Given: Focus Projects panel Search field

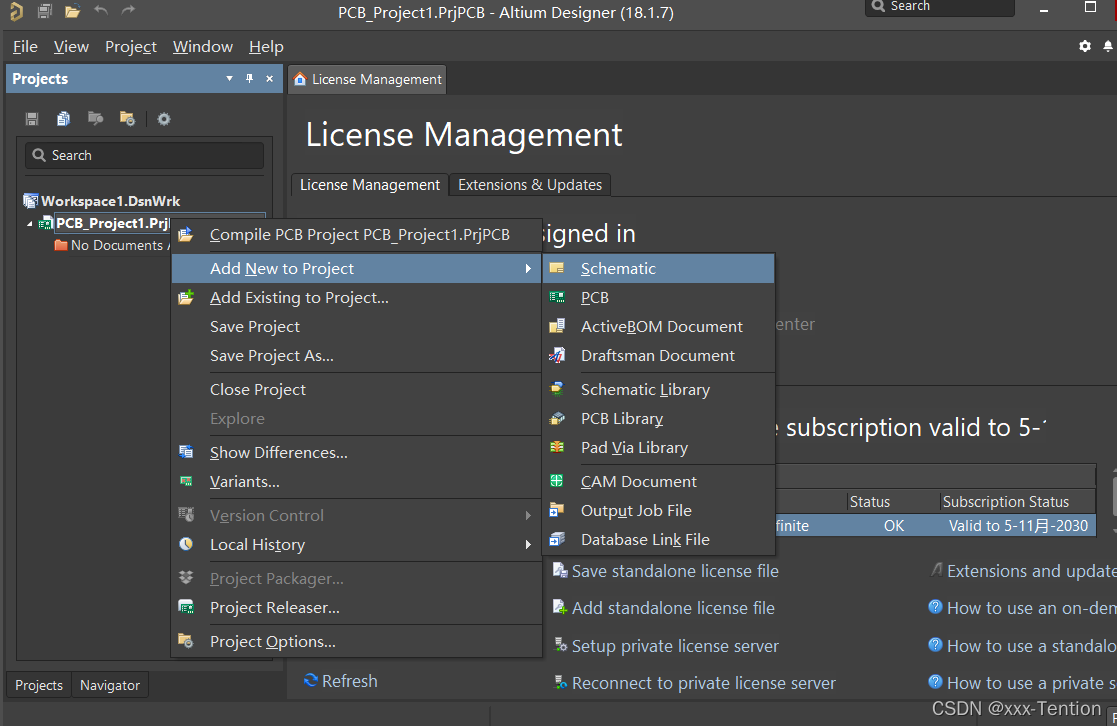Looking at the screenshot, I should click(x=145, y=155).
